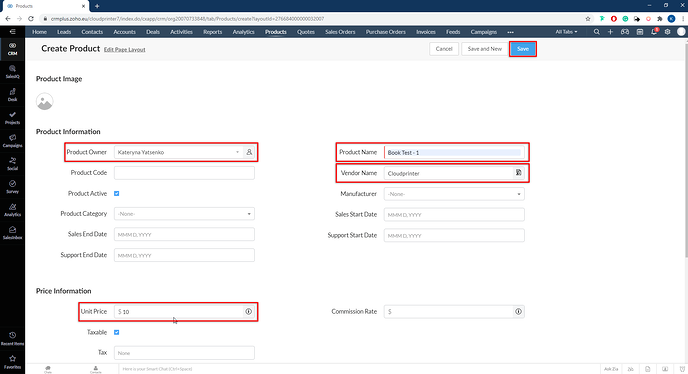Show more modules via ellipsis
Viewport: 688px width, 374px height.
click(510, 32)
